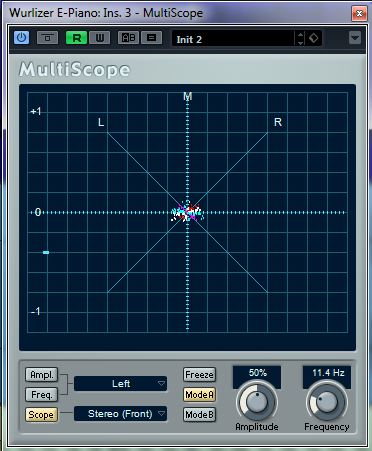Screen dimensions: 372x451
Task: Toggle Write automation W button
Action: coord(100,38)
